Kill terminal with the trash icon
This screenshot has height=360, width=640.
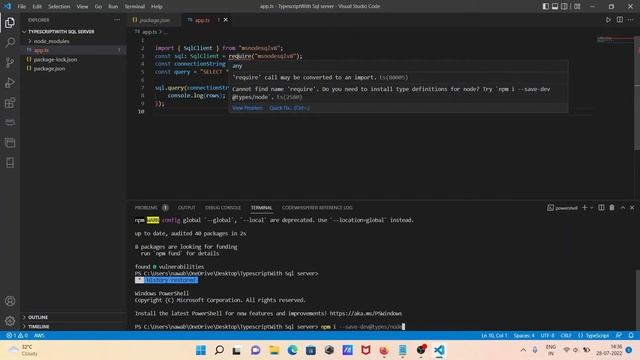point(612,207)
